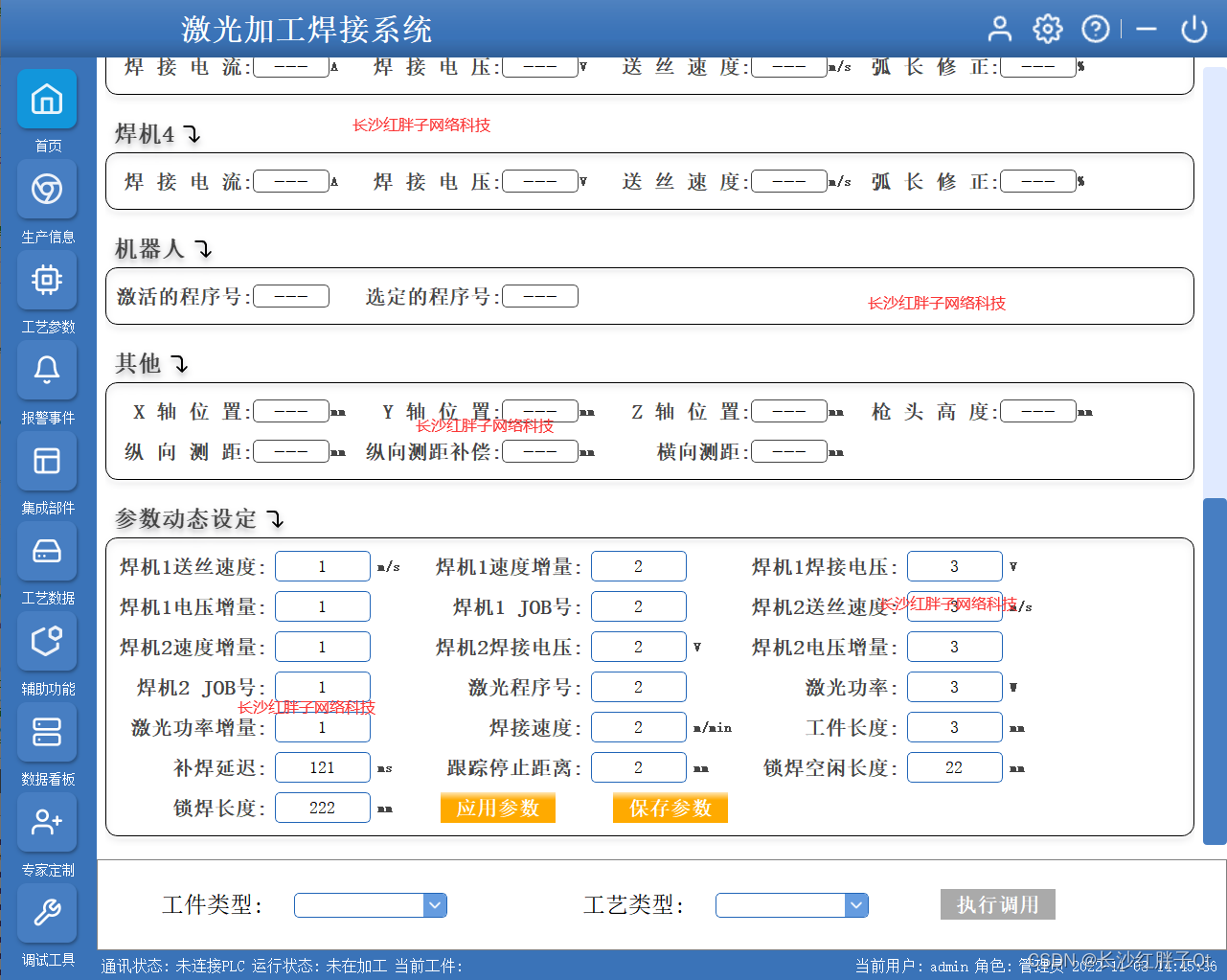Edit 激光功率 input field
The image size is (1227, 980).
[x=955, y=687]
